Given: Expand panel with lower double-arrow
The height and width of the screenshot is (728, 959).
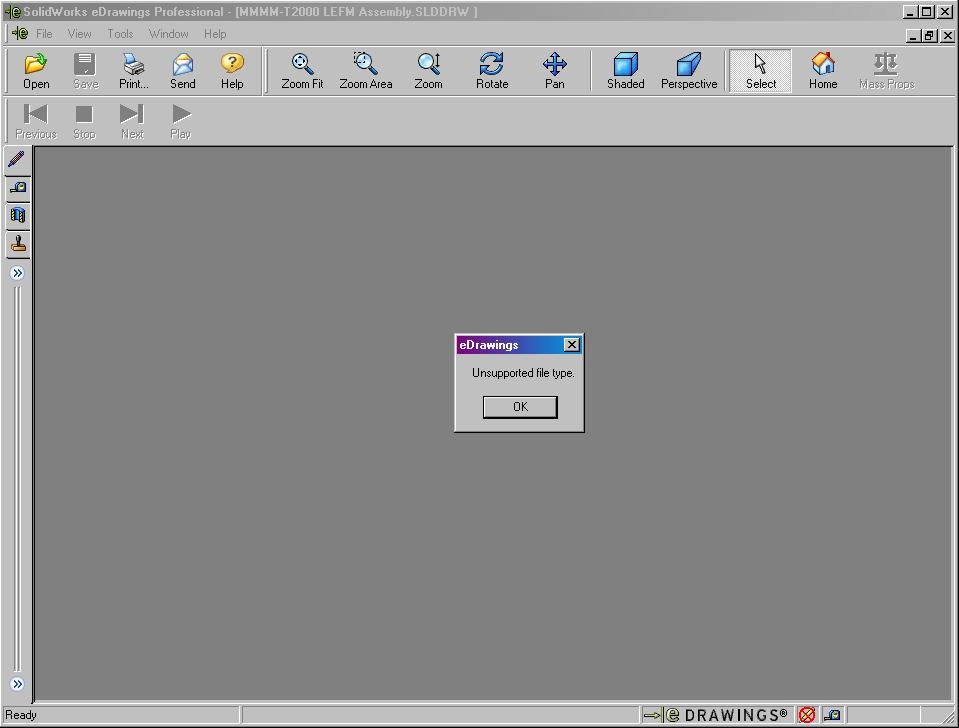Looking at the screenshot, I should [x=17, y=684].
